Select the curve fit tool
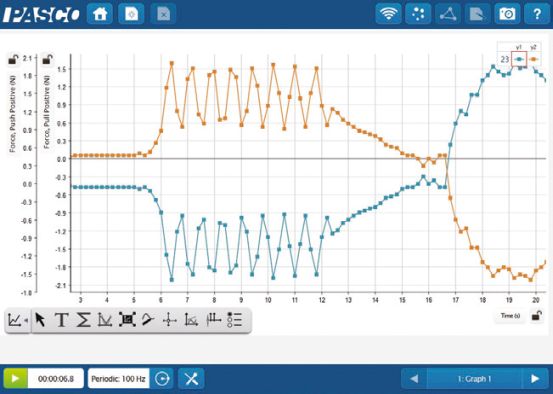 [105, 320]
